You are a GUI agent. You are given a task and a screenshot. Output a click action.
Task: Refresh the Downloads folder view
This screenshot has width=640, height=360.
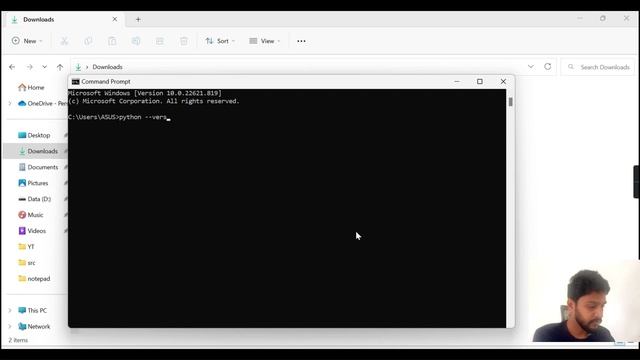click(x=548, y=67)
